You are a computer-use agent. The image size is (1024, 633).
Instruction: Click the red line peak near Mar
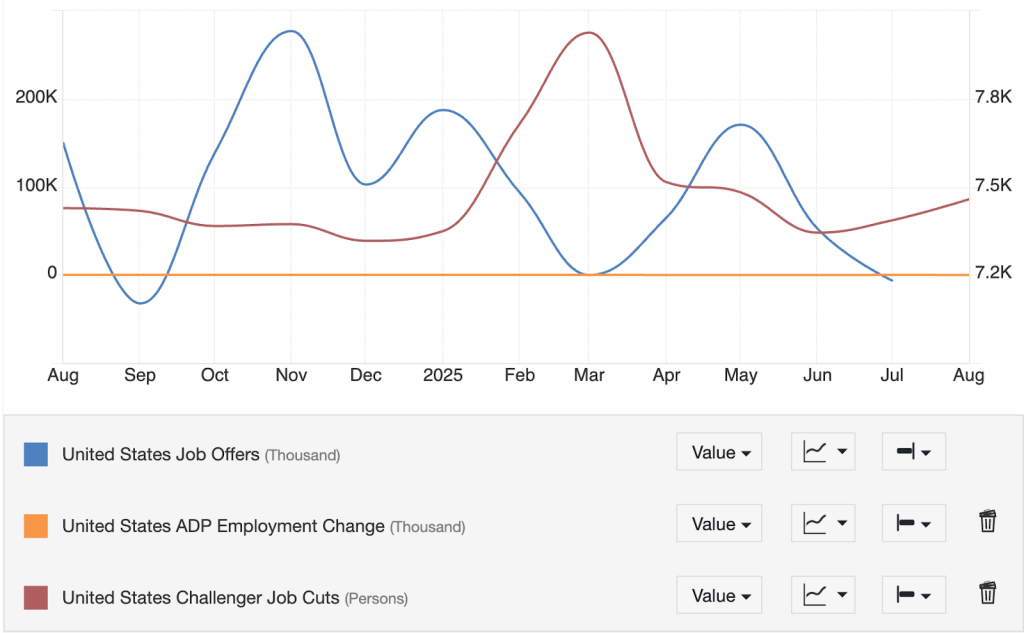click(588, 33)
